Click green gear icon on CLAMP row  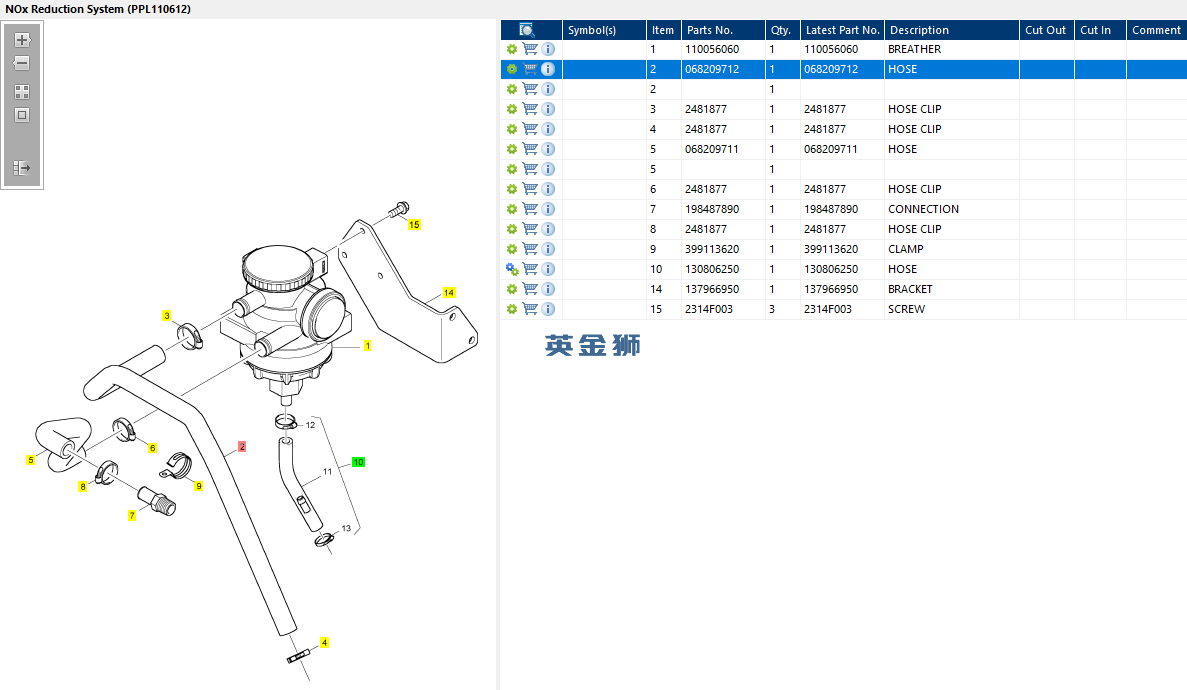click(x=512, y=249)
